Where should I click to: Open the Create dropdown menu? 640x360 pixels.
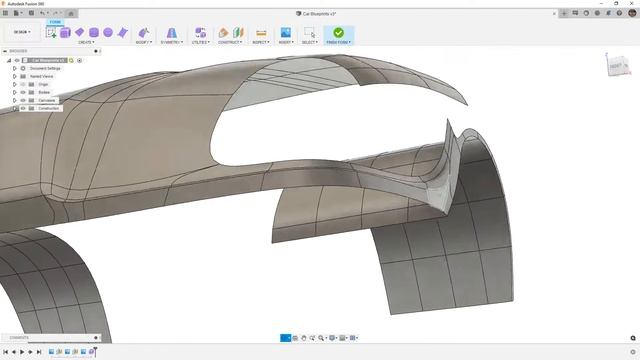86,42
